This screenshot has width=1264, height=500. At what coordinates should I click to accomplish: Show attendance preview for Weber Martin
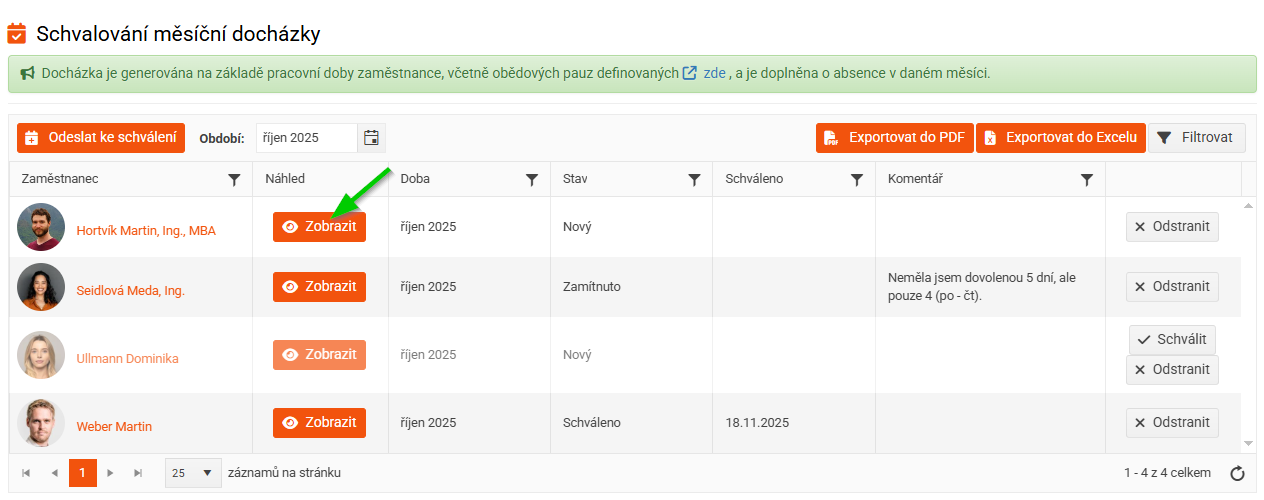[319, 423]
